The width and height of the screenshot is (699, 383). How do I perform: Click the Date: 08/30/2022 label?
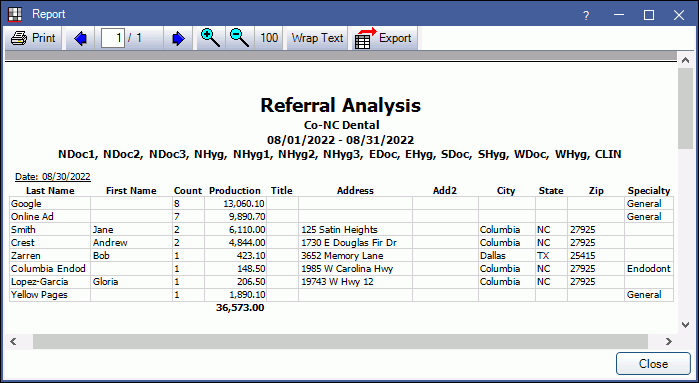click(x=53, y=177)
